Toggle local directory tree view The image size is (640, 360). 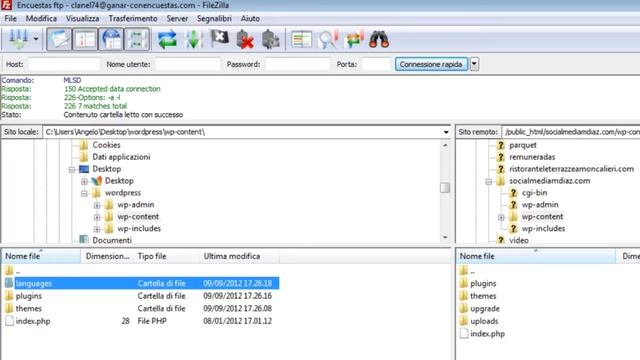point(85,39)
